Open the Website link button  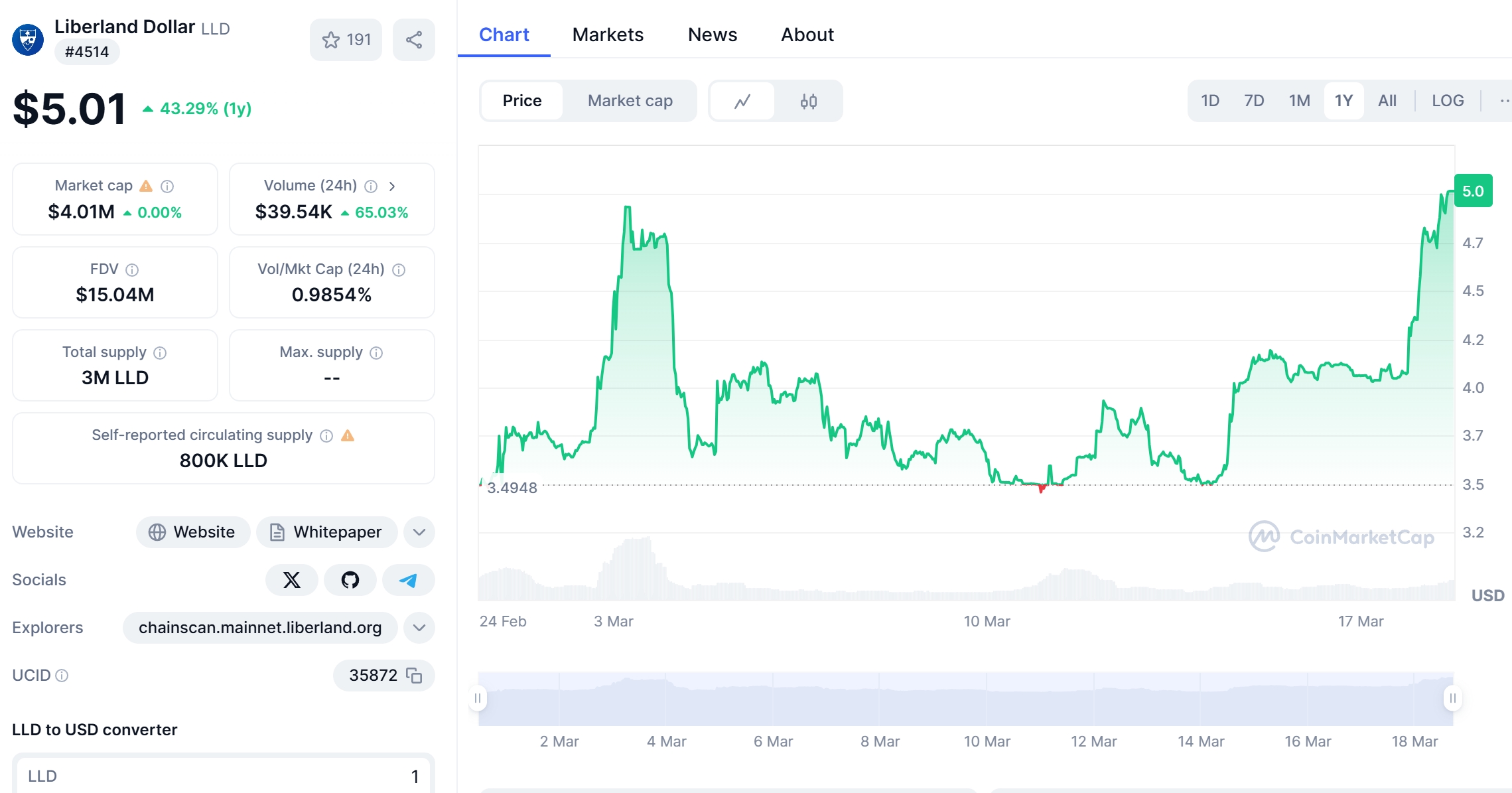[193, 532]
